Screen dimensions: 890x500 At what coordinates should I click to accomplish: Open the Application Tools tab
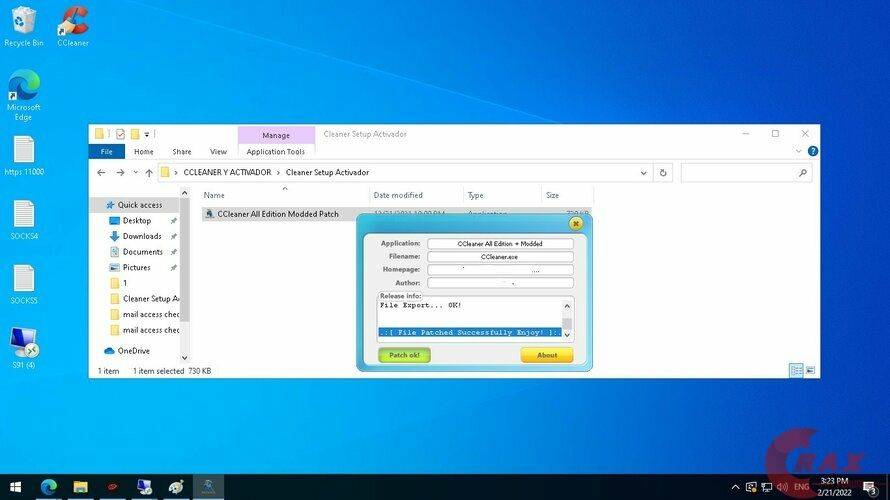click(x=276, y=152)
